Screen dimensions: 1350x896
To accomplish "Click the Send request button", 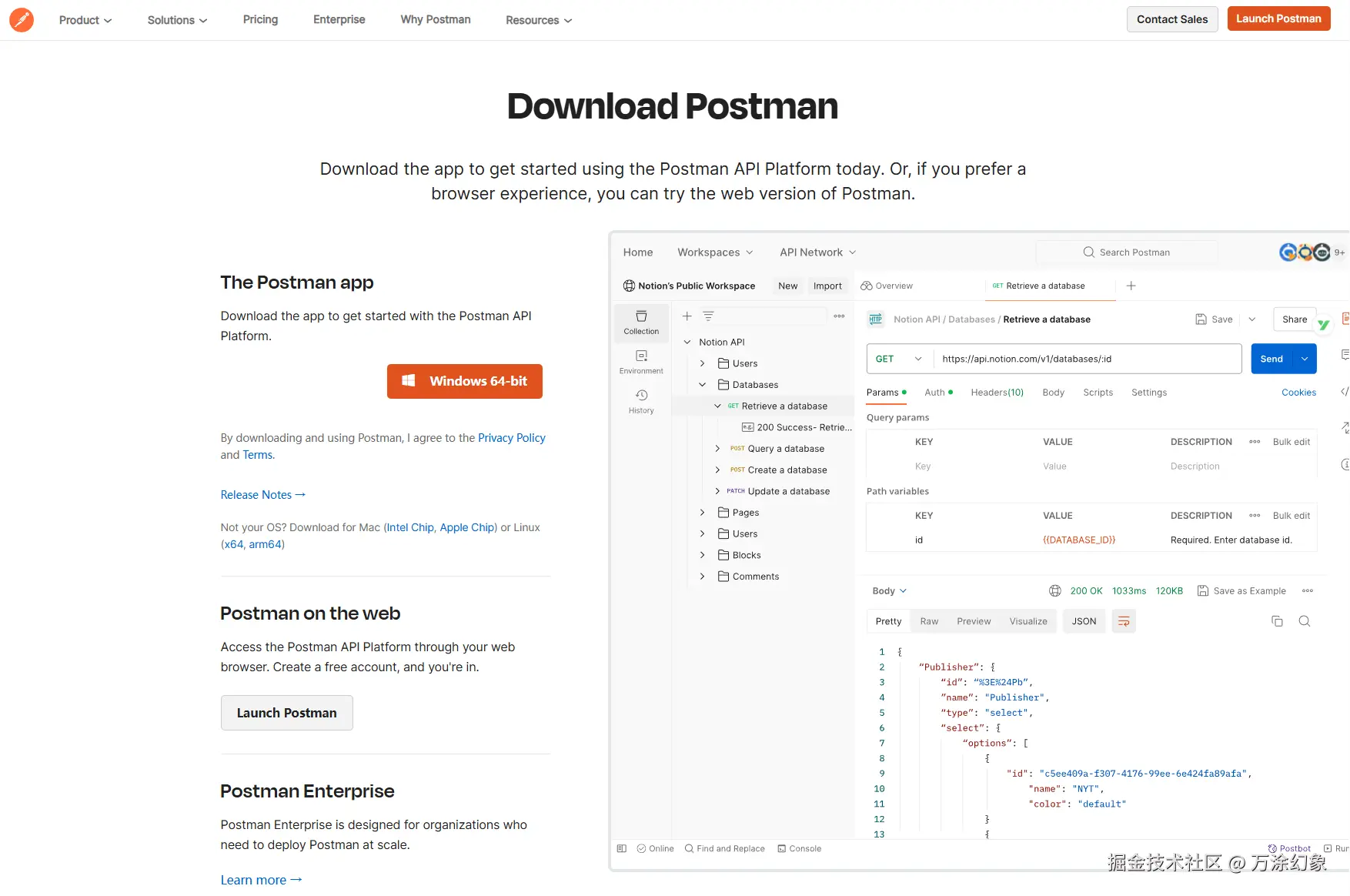I will [x=1271, y=359].
